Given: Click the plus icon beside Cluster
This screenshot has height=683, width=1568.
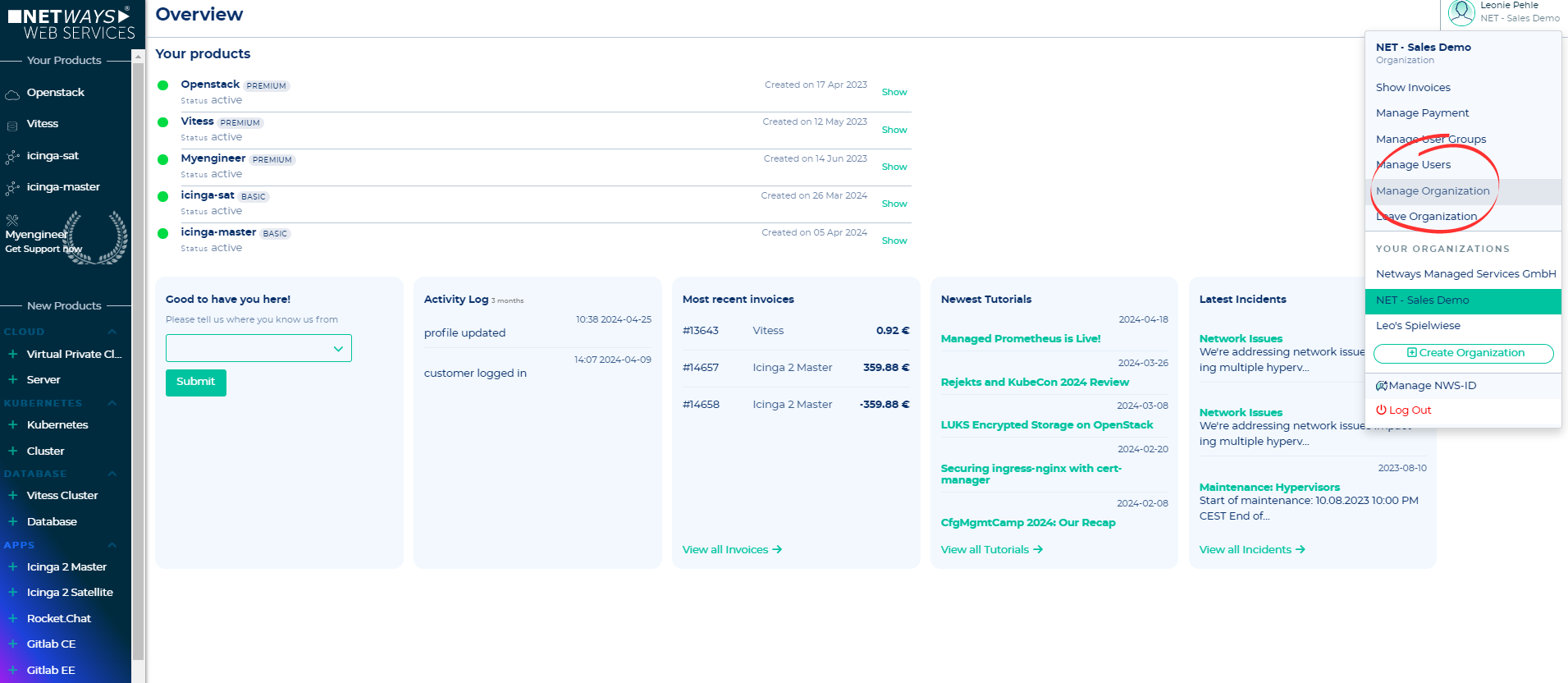Looking at the screenshot, I should pos(13,451).
